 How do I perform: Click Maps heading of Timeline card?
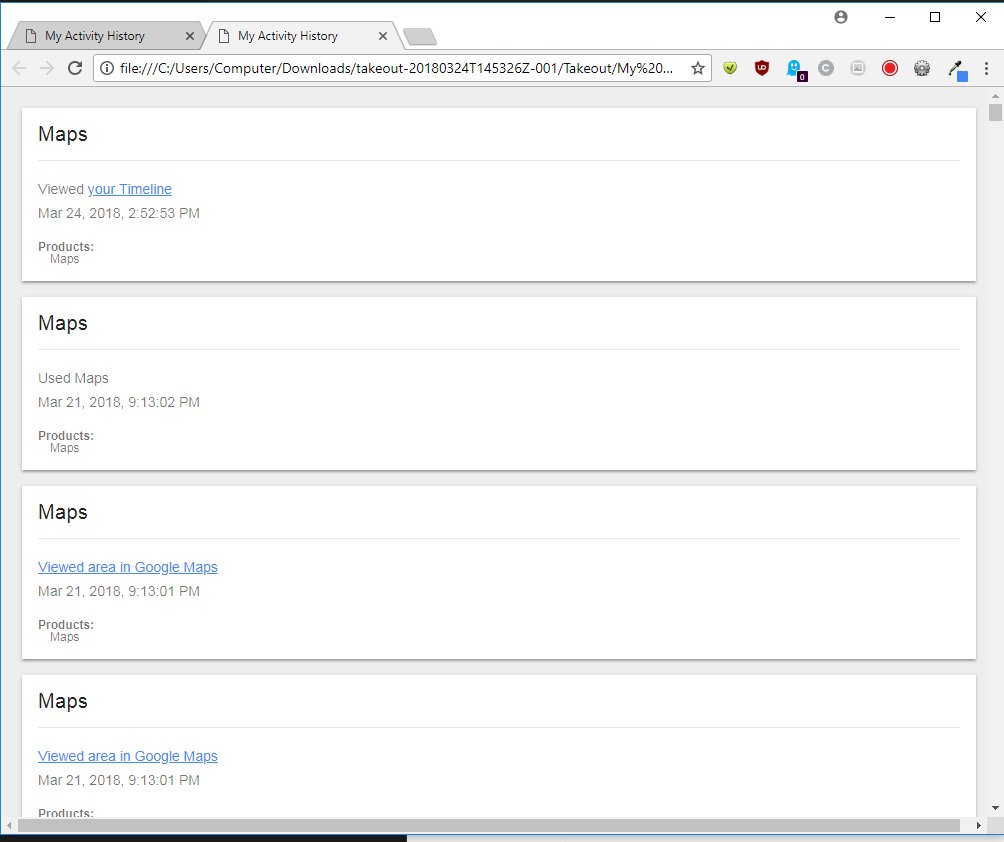63,134
